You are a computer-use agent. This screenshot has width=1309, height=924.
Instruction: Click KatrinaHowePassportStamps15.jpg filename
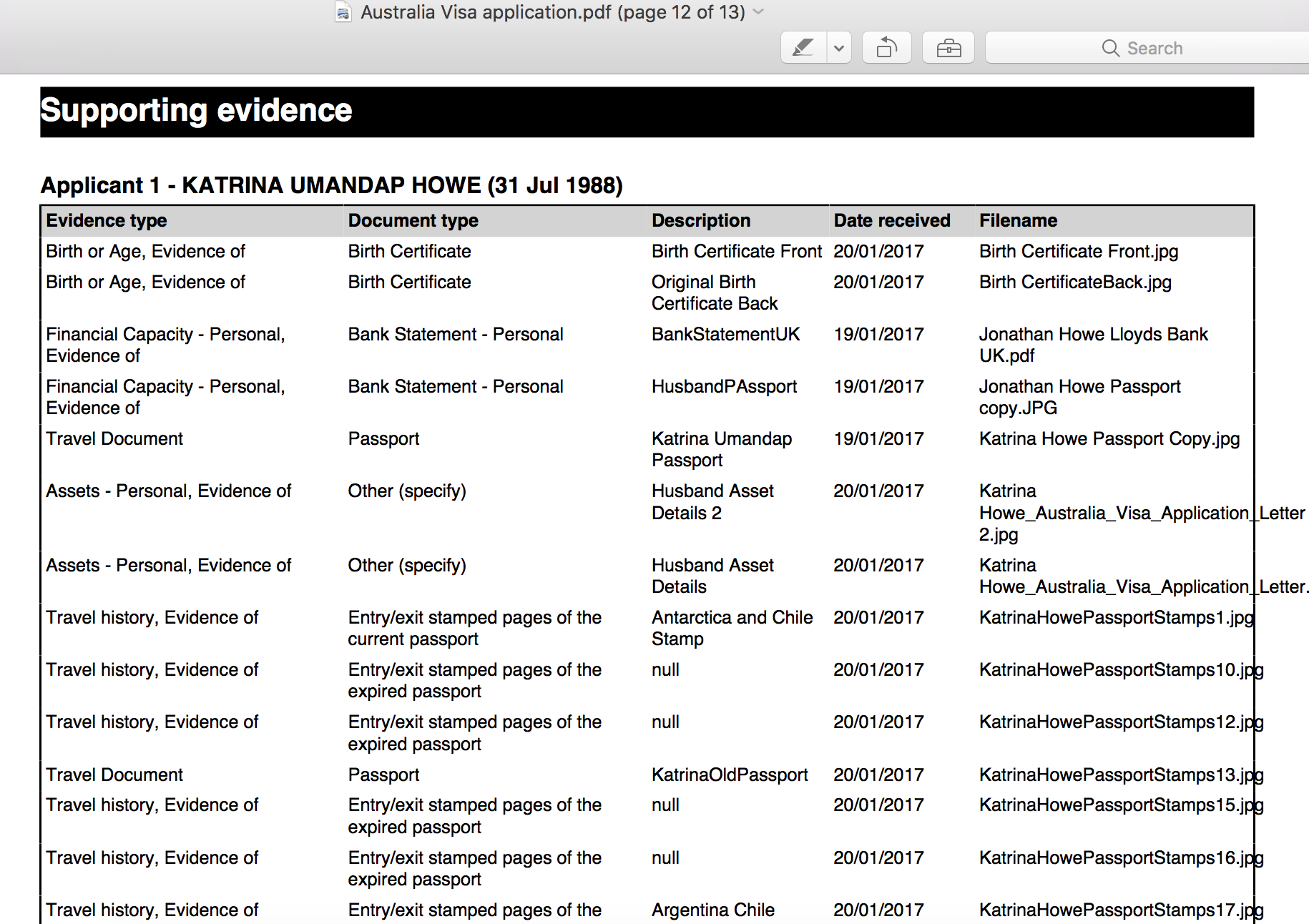click(1121, 805)
